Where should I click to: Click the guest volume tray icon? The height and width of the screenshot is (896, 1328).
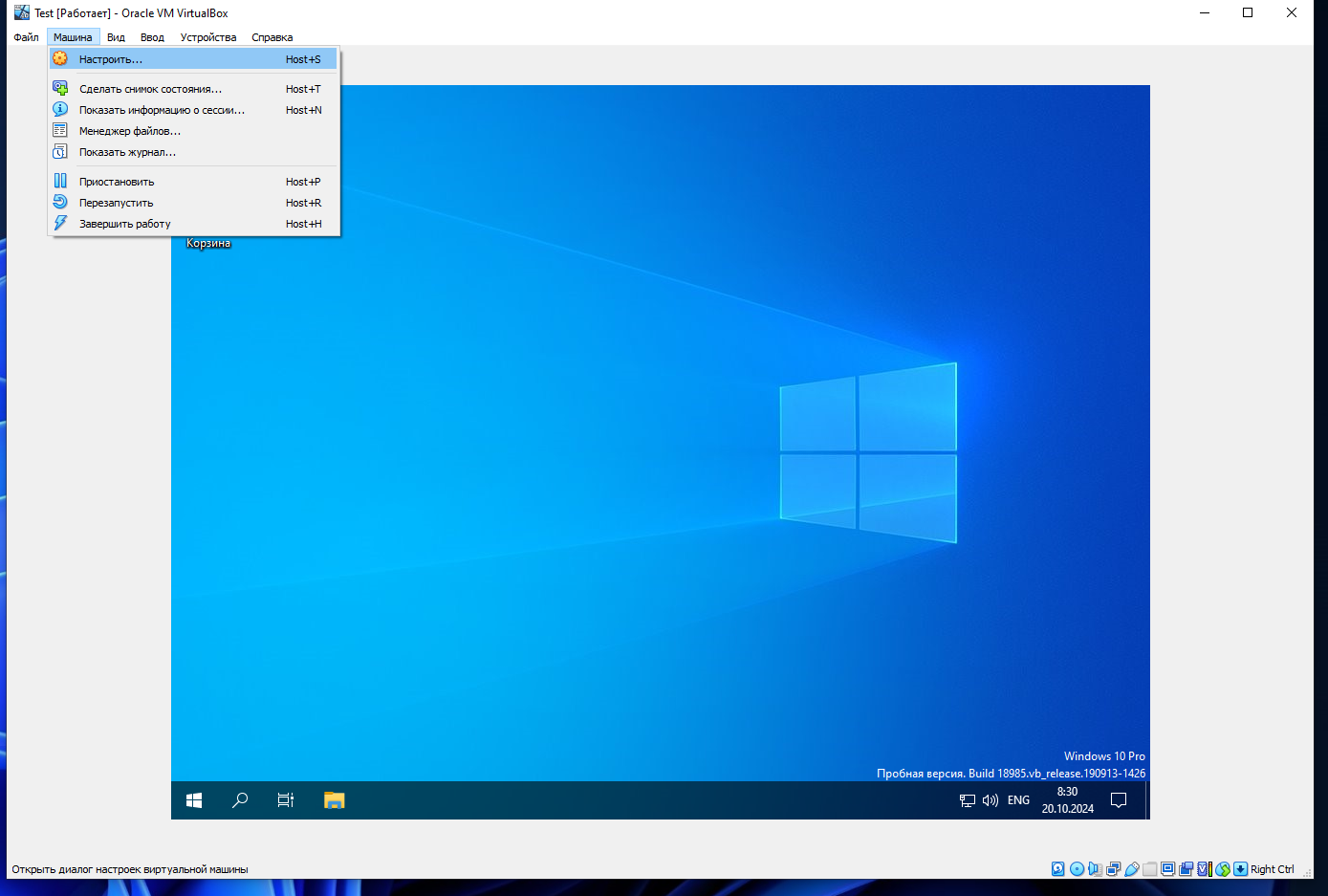[991, 800]
